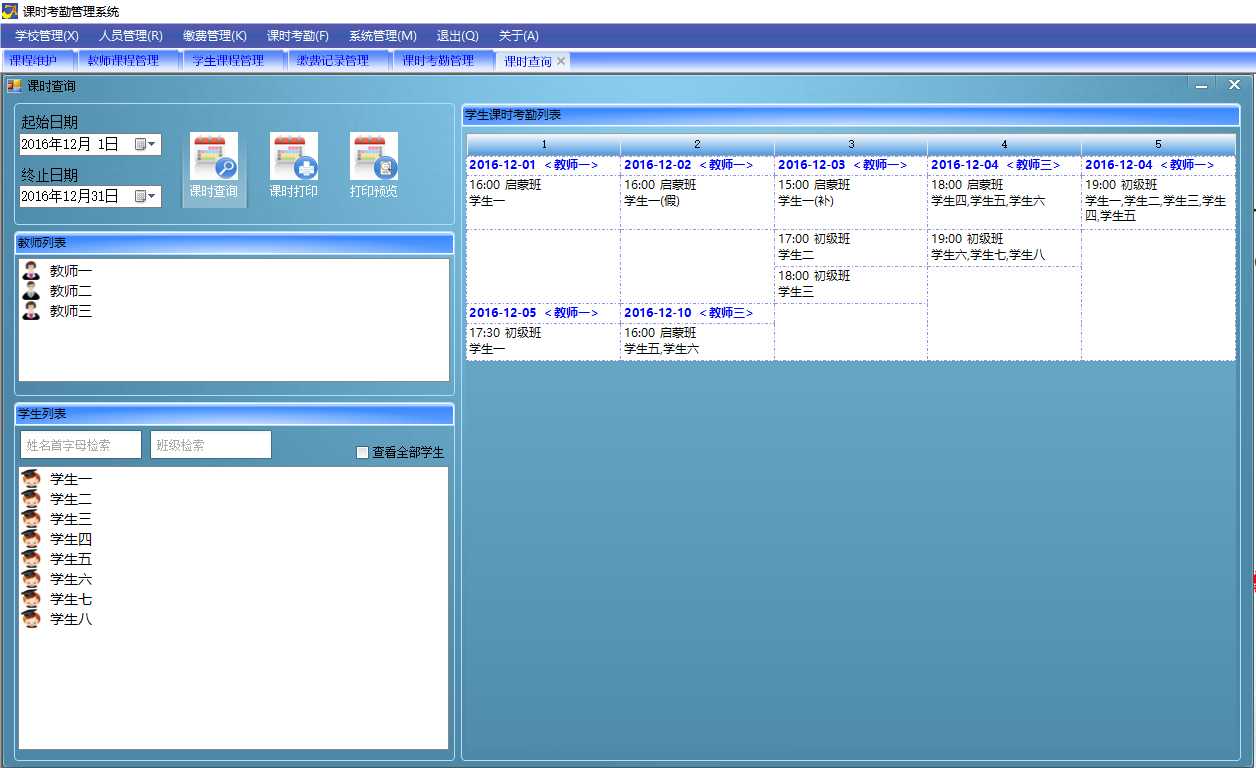Click the 17:00 初级班 学生二 entry

tap(851, 247)
